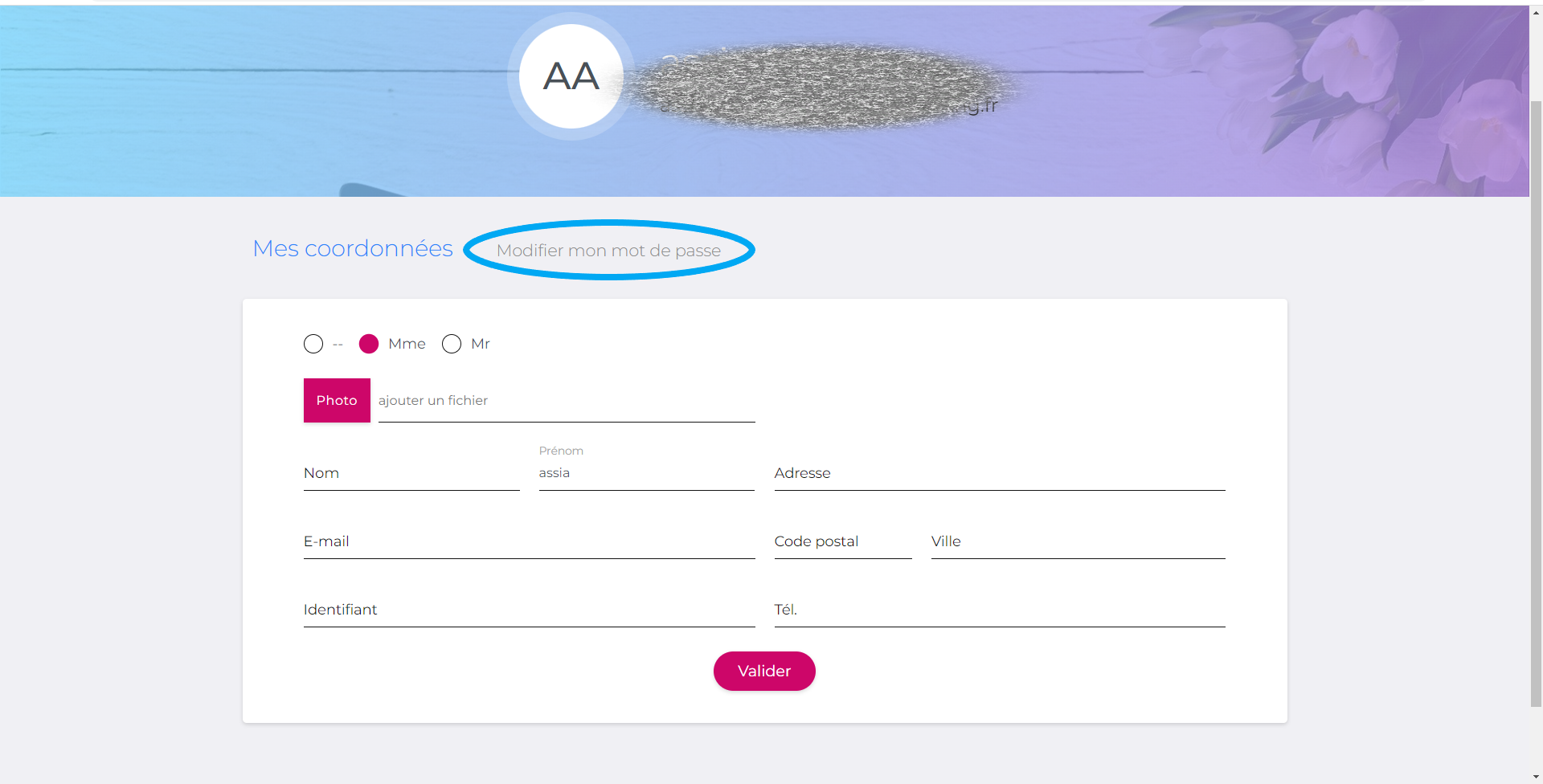1543x784 pixels.
Task: Click the Adresse input field
Action: 999,473
